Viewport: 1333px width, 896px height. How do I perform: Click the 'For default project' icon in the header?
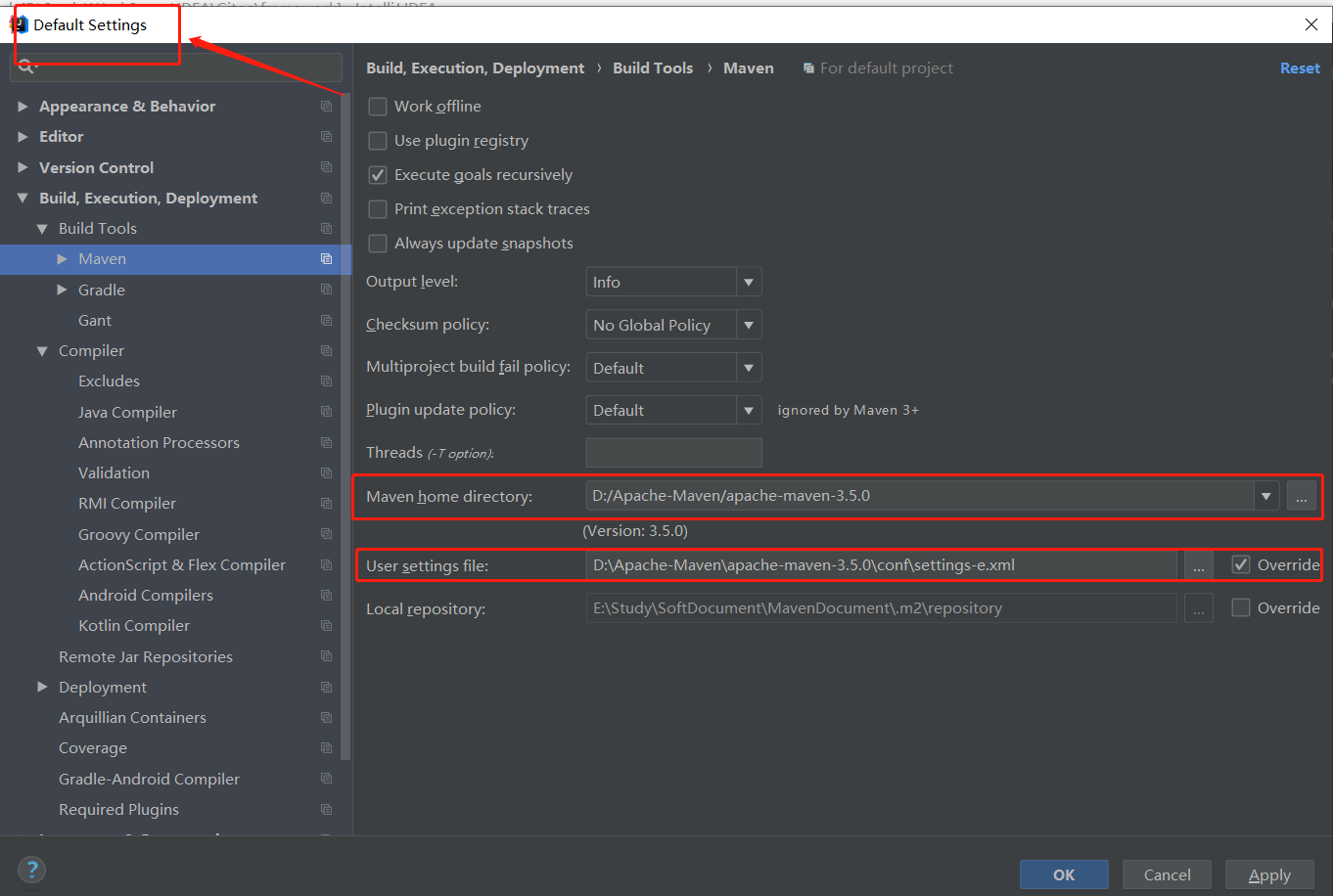(x=808, y=68)
